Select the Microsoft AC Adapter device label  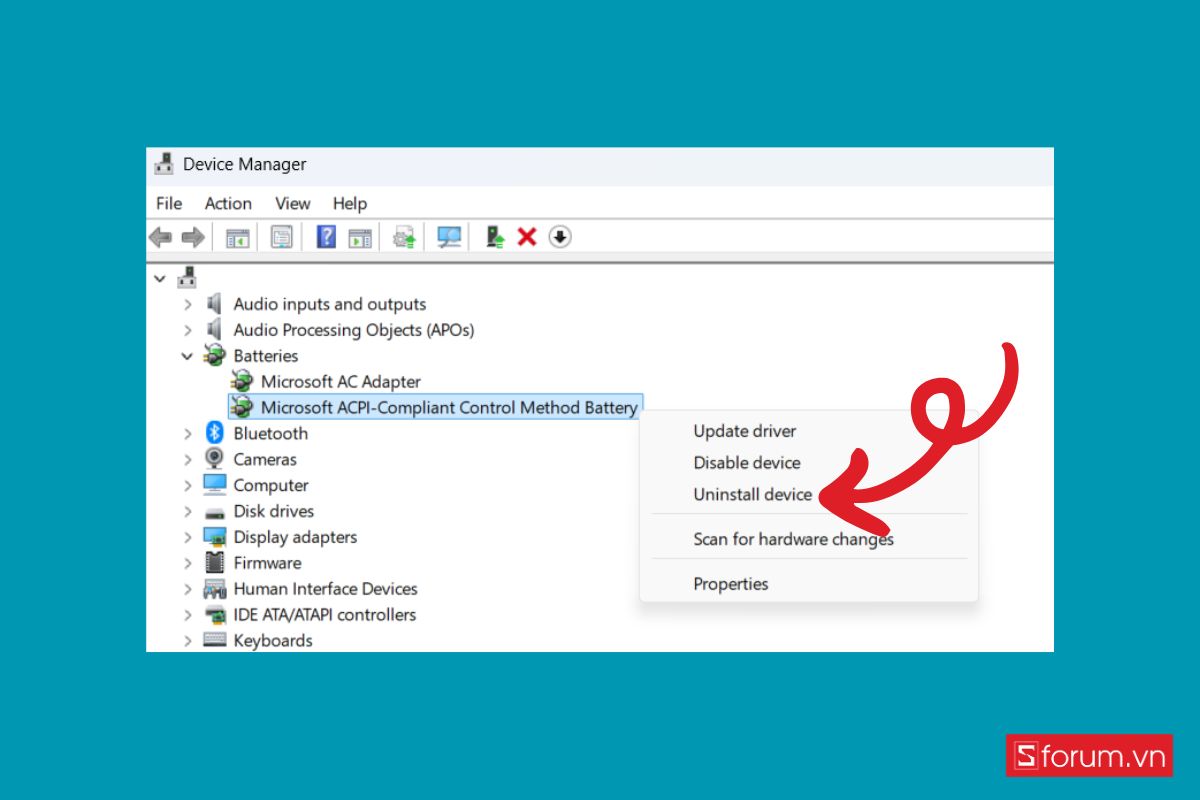341,381
